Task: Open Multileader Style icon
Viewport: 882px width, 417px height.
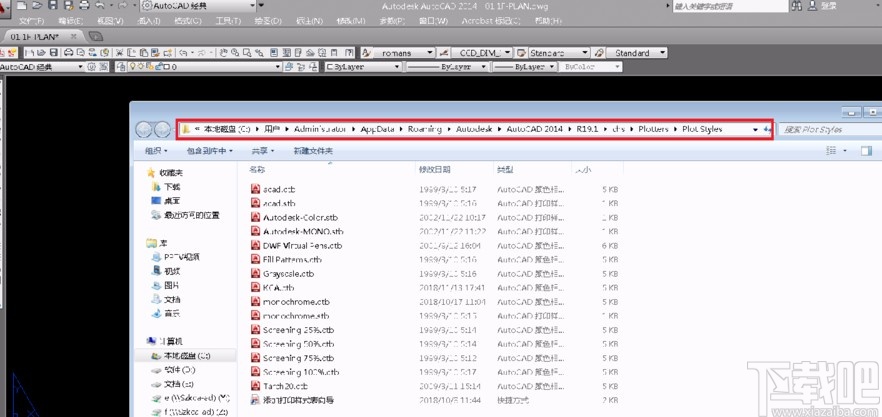Action: pyautogui.click(x=599, y=53)
